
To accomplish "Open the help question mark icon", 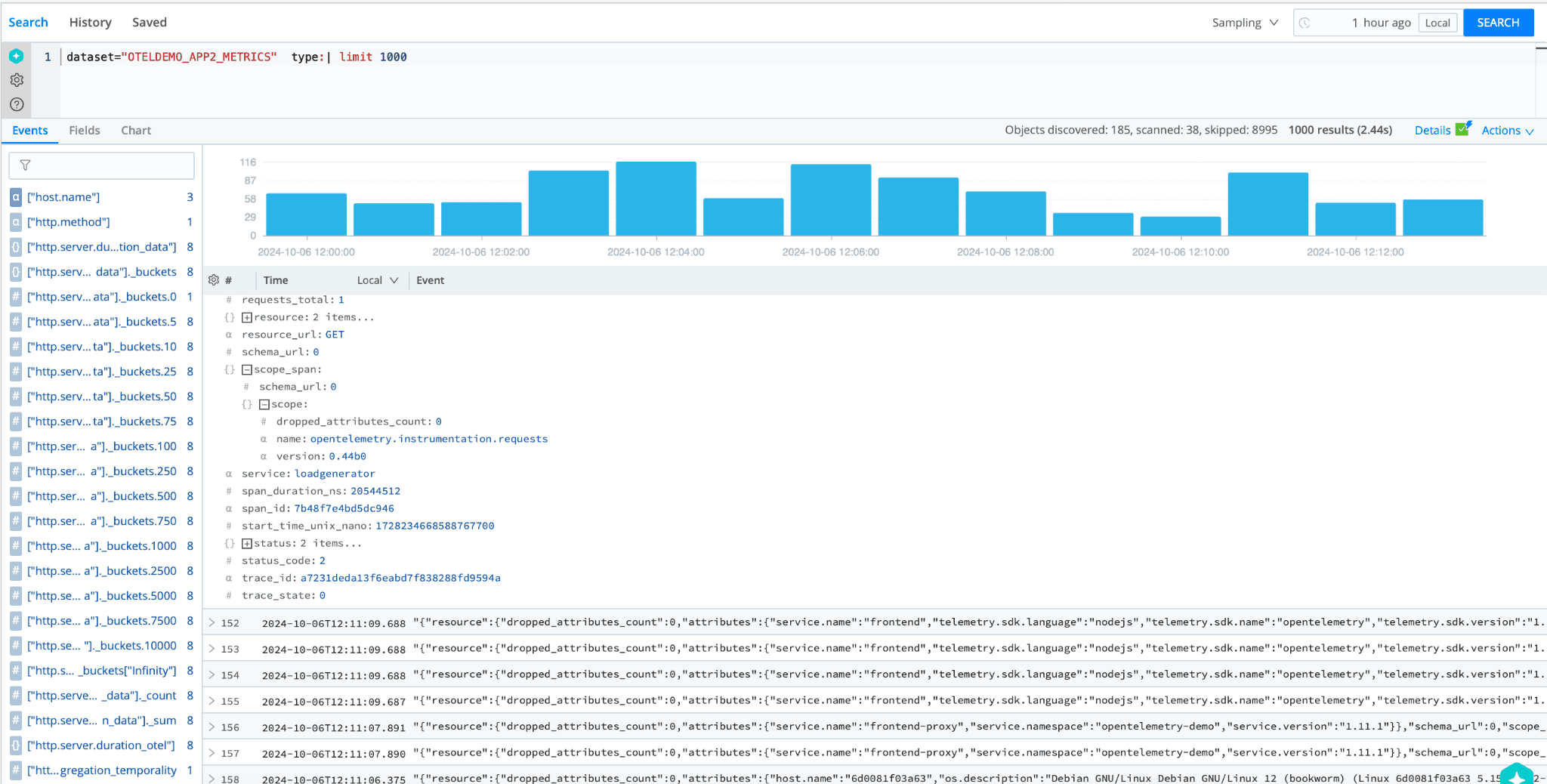I will click(17, 104).
